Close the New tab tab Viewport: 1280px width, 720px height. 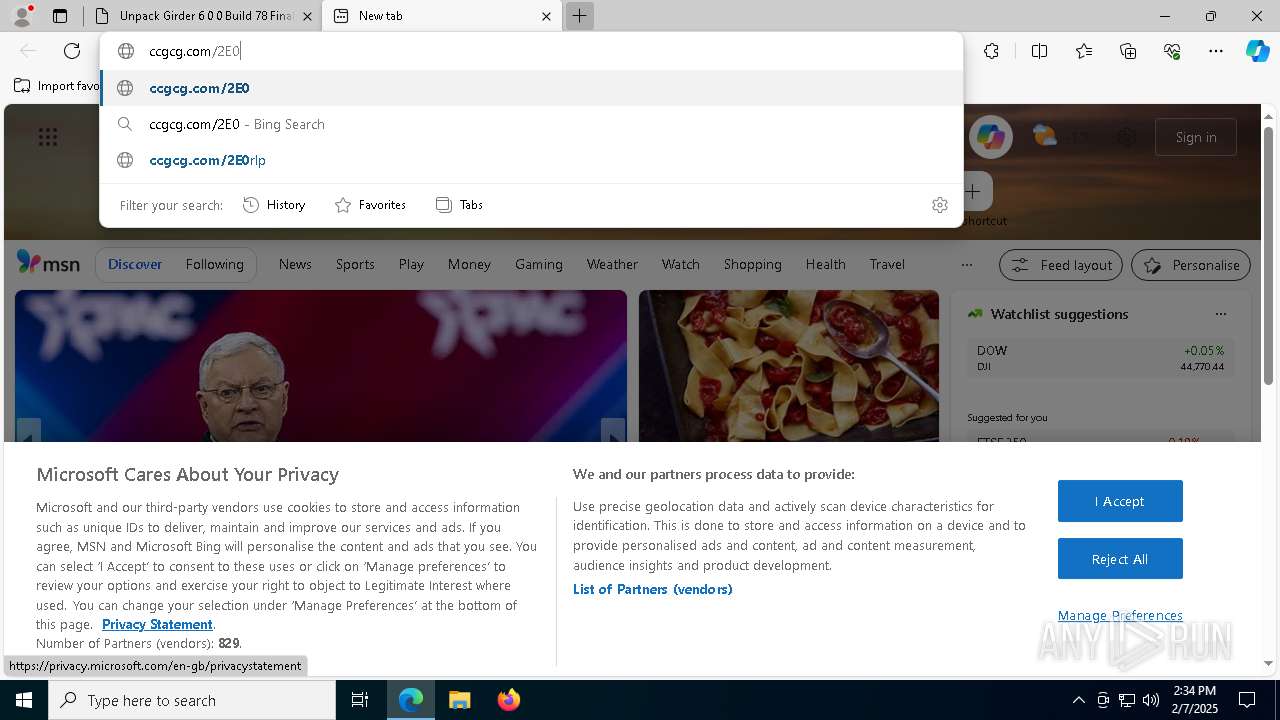[x=546, y=16]
